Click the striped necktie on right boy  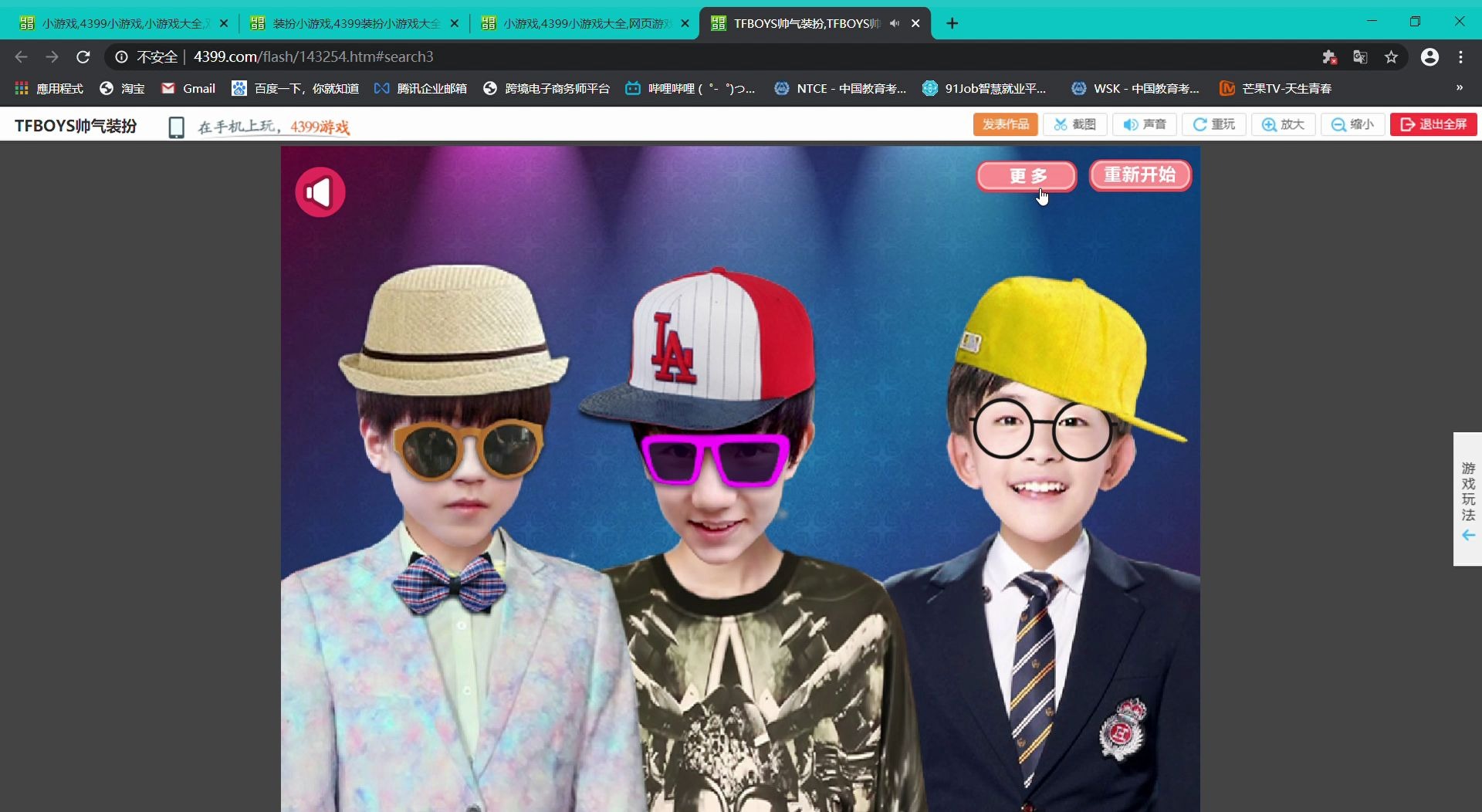[x=1033, y=679]
